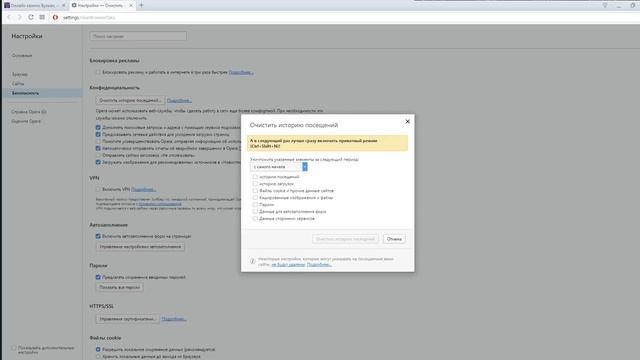Screen dimensions: 640x360
Task: Tick the third-party services data checkbox
Action: click(x=255, y=218)
